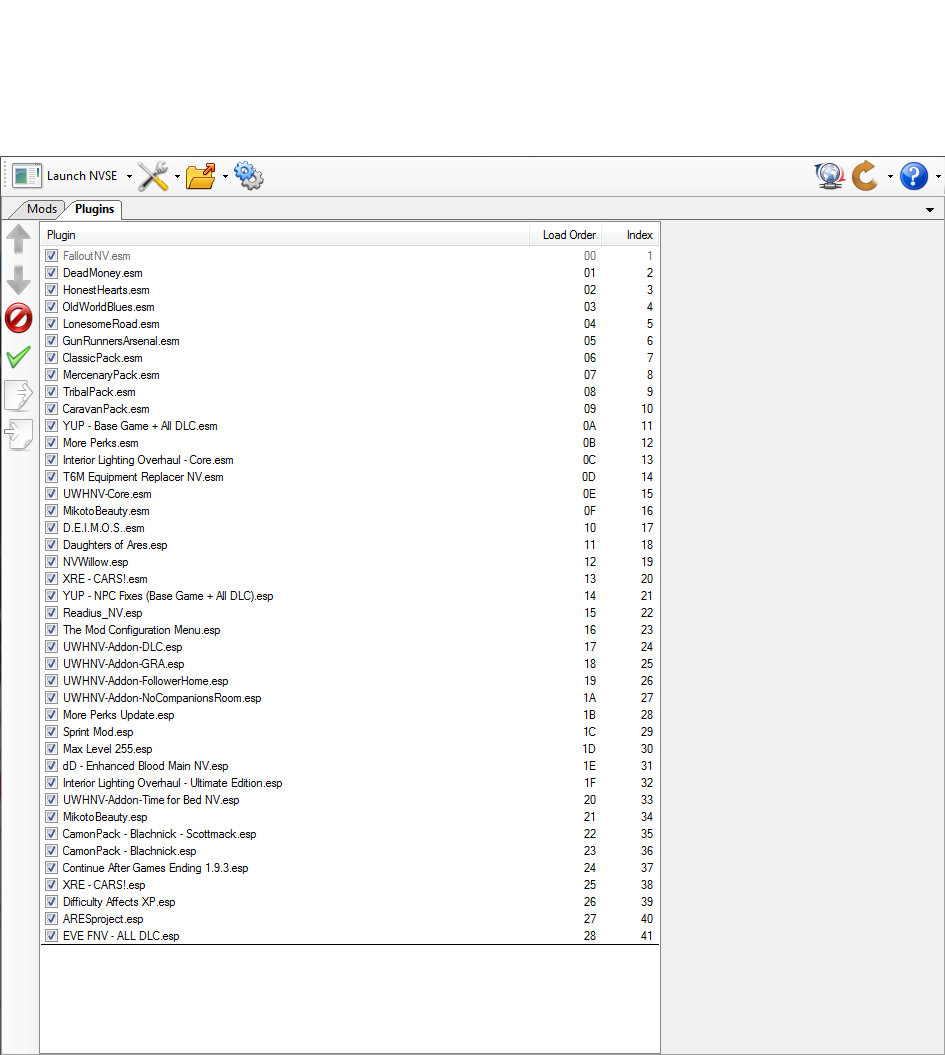
Task: Expand the Launch NVSE dropdown arrow
Action: (x=129, y=176)
